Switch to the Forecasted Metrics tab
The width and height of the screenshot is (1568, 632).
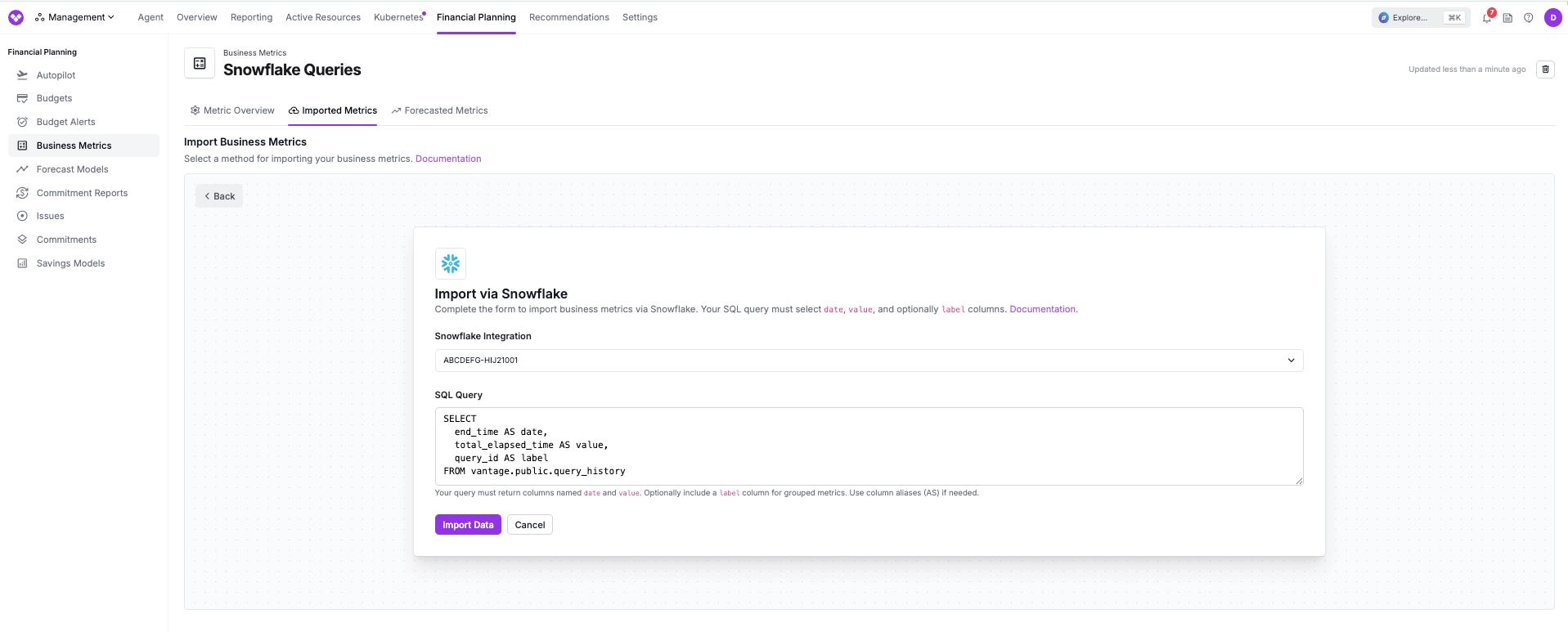439,110
